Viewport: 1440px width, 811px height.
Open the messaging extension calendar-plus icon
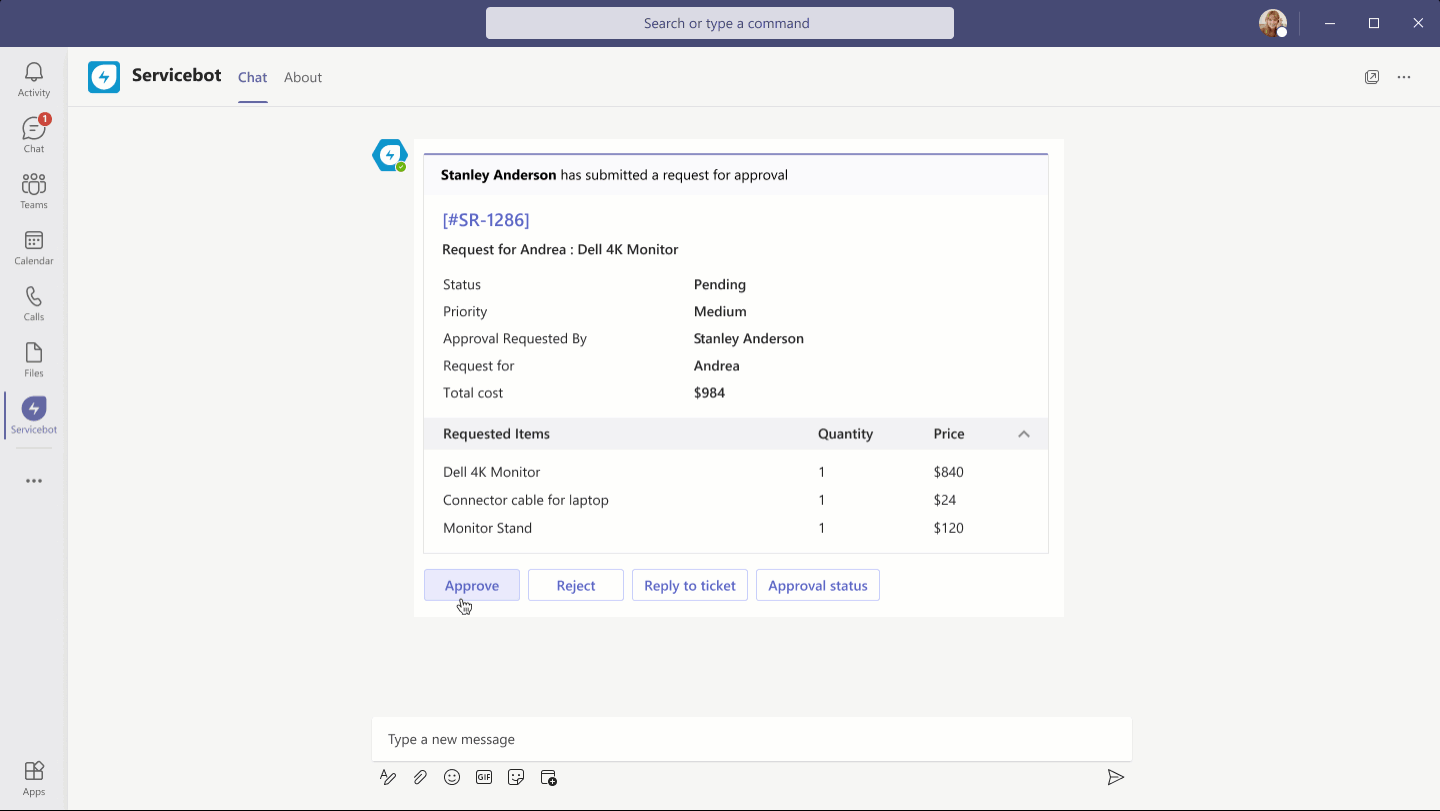(548, 777)
